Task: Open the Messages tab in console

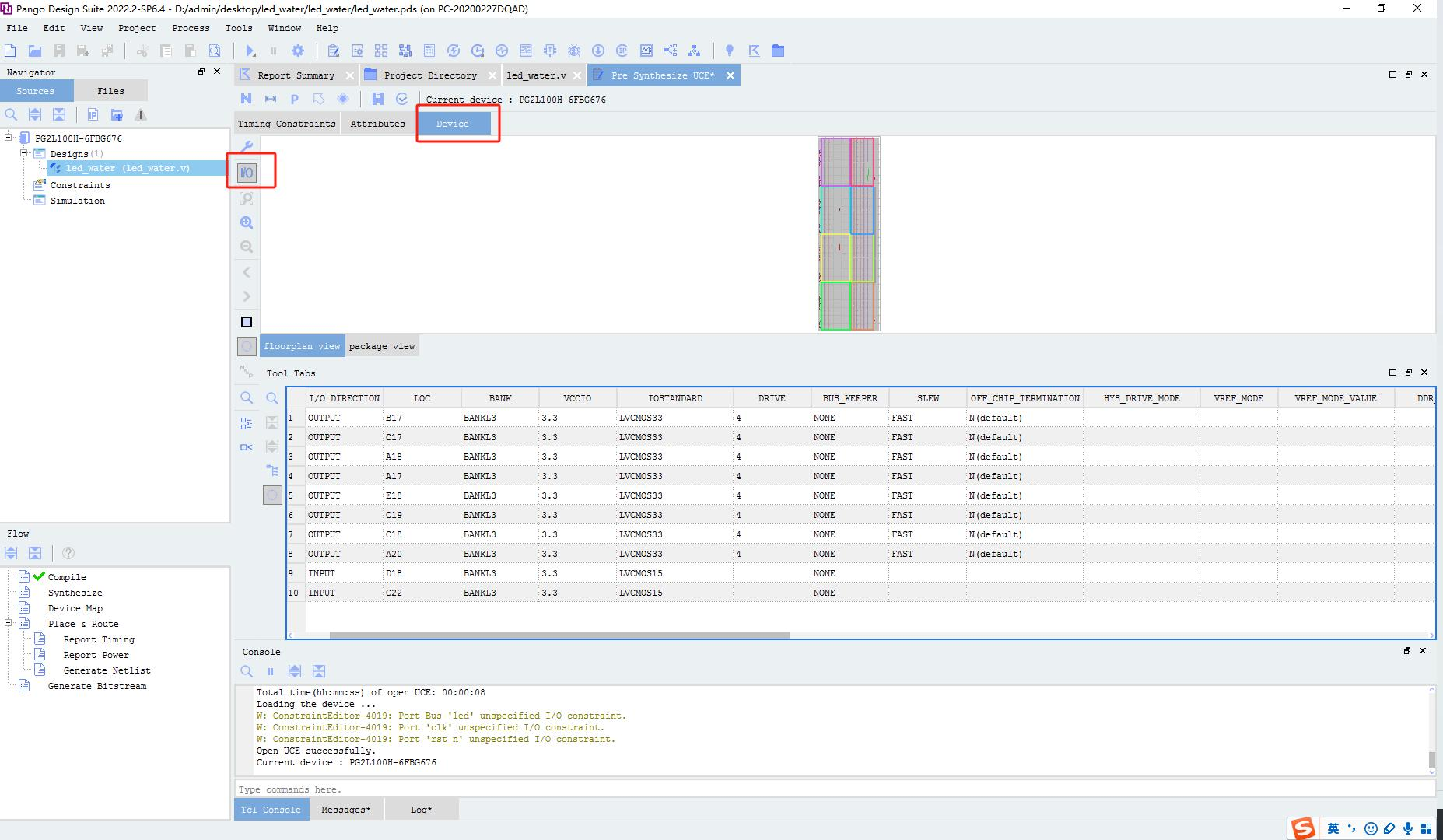Action: [x=346, y=810]
